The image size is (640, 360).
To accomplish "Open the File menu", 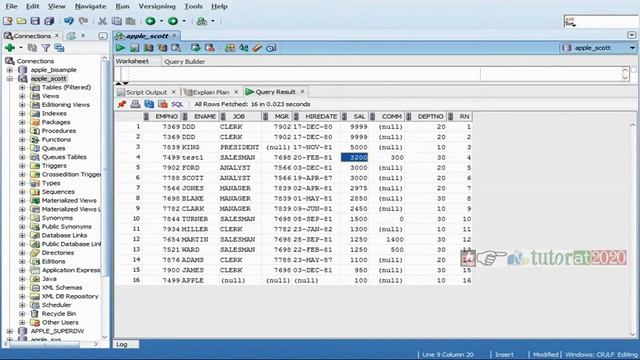I will coord(11,6).
